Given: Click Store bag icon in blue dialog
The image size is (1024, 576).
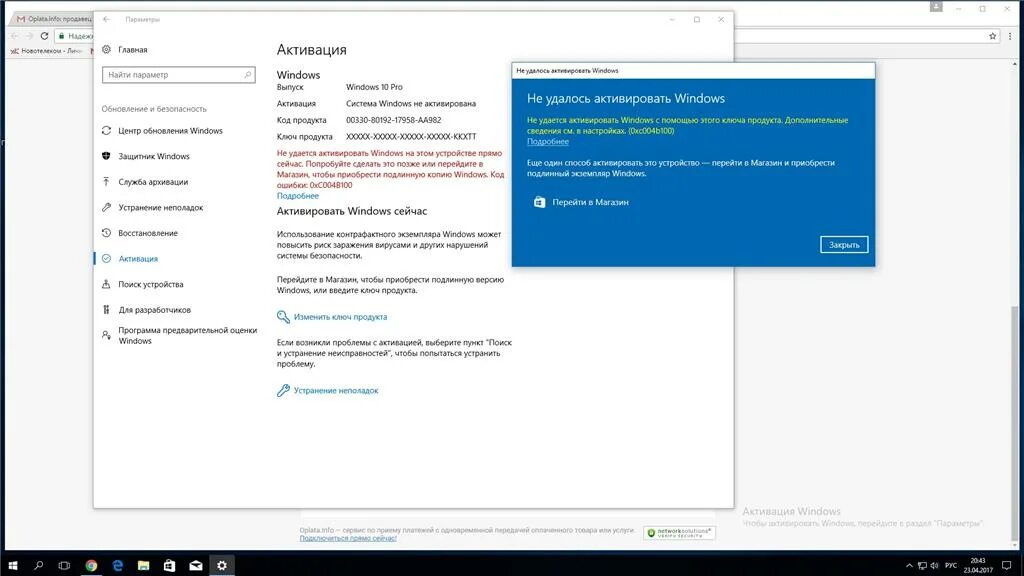Looking at the screenshot, I should click(539, 202).
